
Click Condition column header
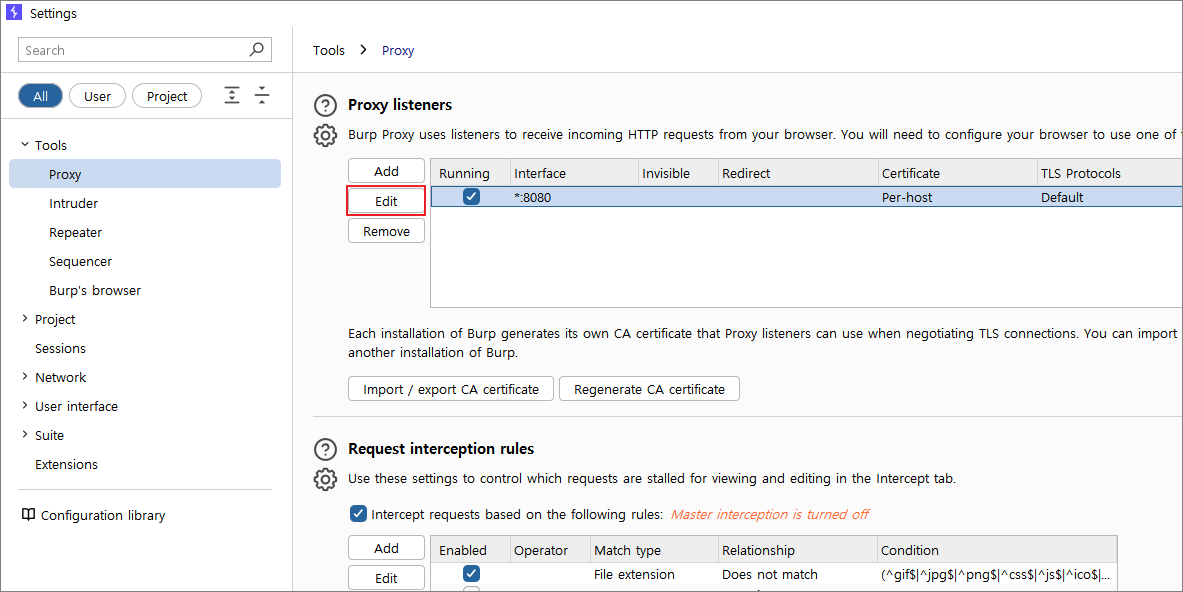(x=997, y=550)
